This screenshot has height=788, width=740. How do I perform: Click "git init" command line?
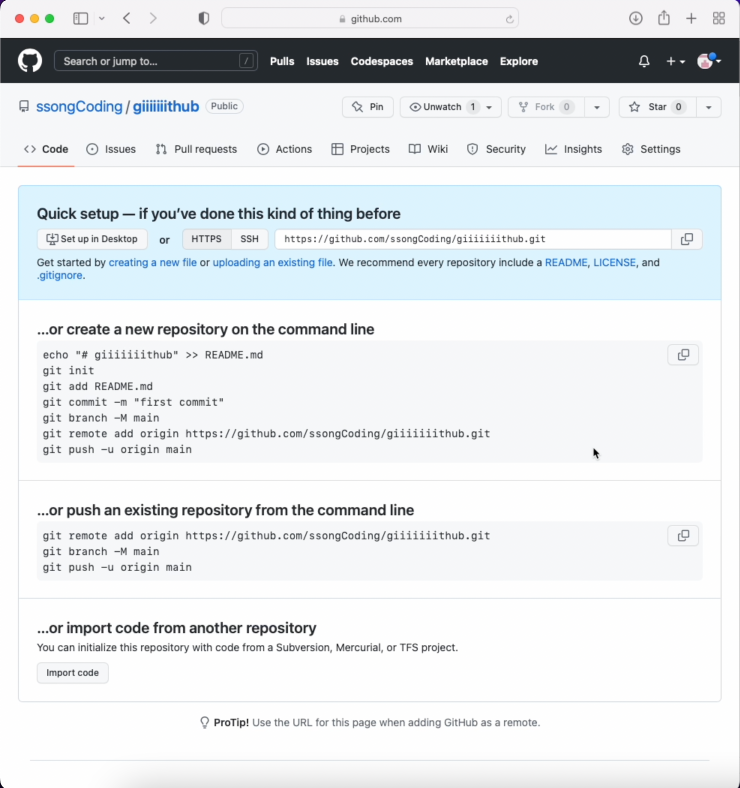[x=68, y=371]
